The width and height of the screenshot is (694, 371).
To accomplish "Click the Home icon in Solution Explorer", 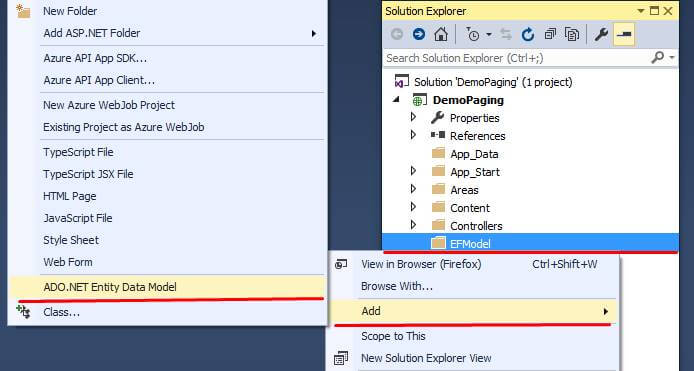I will click(x=440, y=34).
